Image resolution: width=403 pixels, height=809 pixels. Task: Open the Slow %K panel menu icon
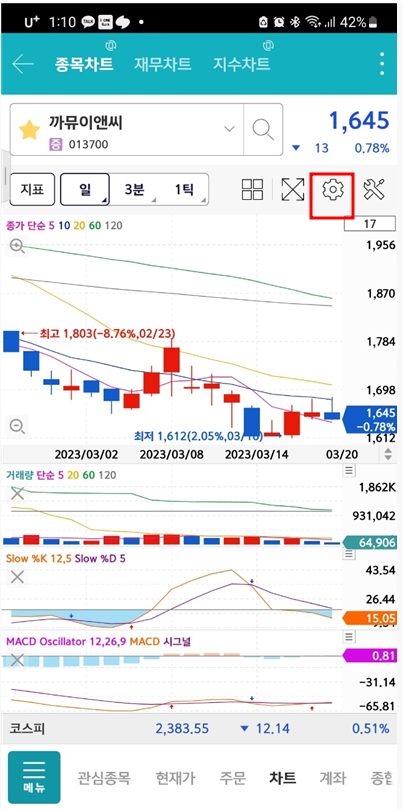[x=349, y=554]
